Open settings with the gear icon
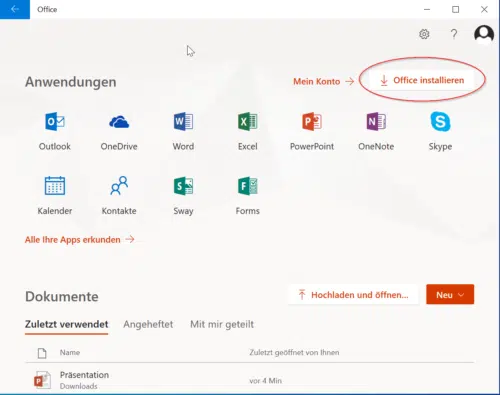 tap(424, 34)
